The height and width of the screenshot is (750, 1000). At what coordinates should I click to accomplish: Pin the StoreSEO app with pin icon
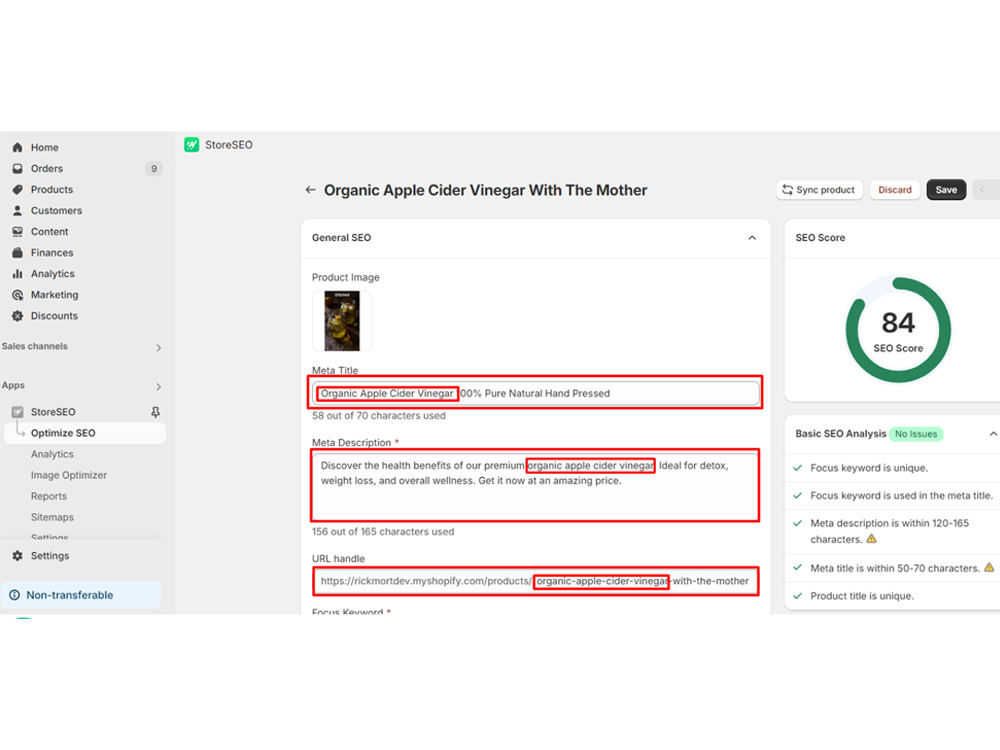pyautogui.click(x=155, y=412)
